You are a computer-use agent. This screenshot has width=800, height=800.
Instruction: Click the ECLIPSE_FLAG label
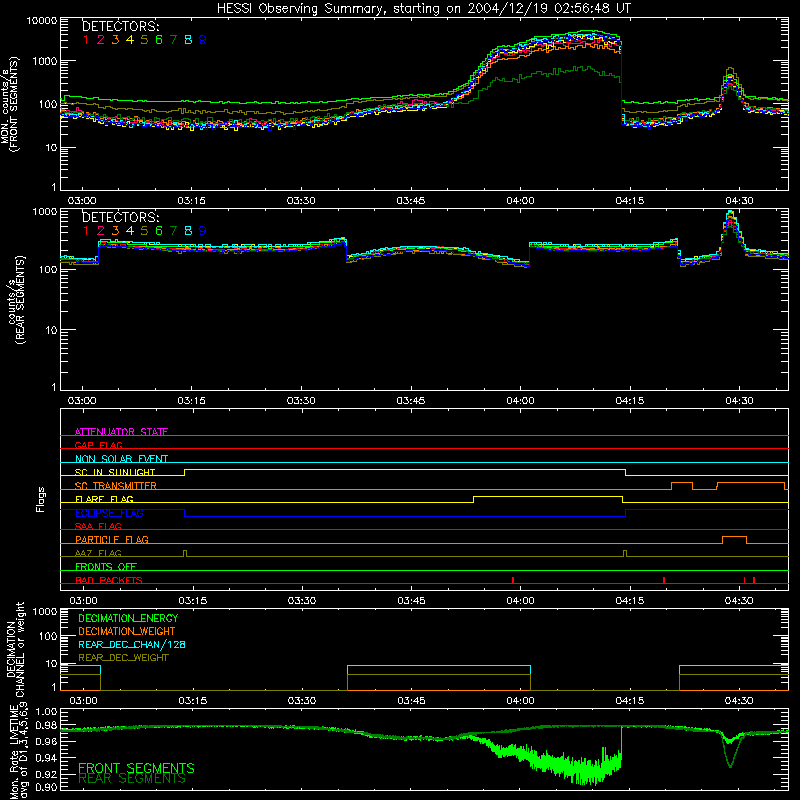[109, 513]
